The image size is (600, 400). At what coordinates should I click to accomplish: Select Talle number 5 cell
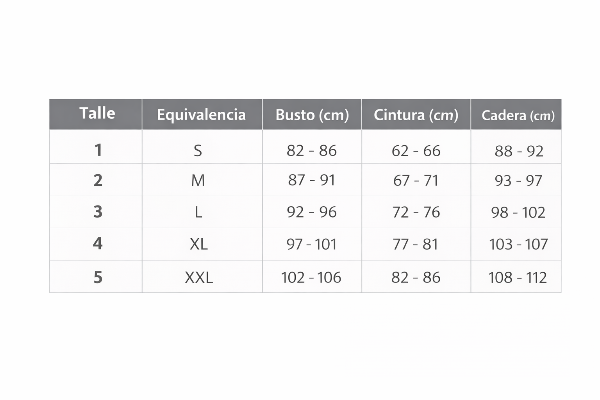[x=98, y=277]
